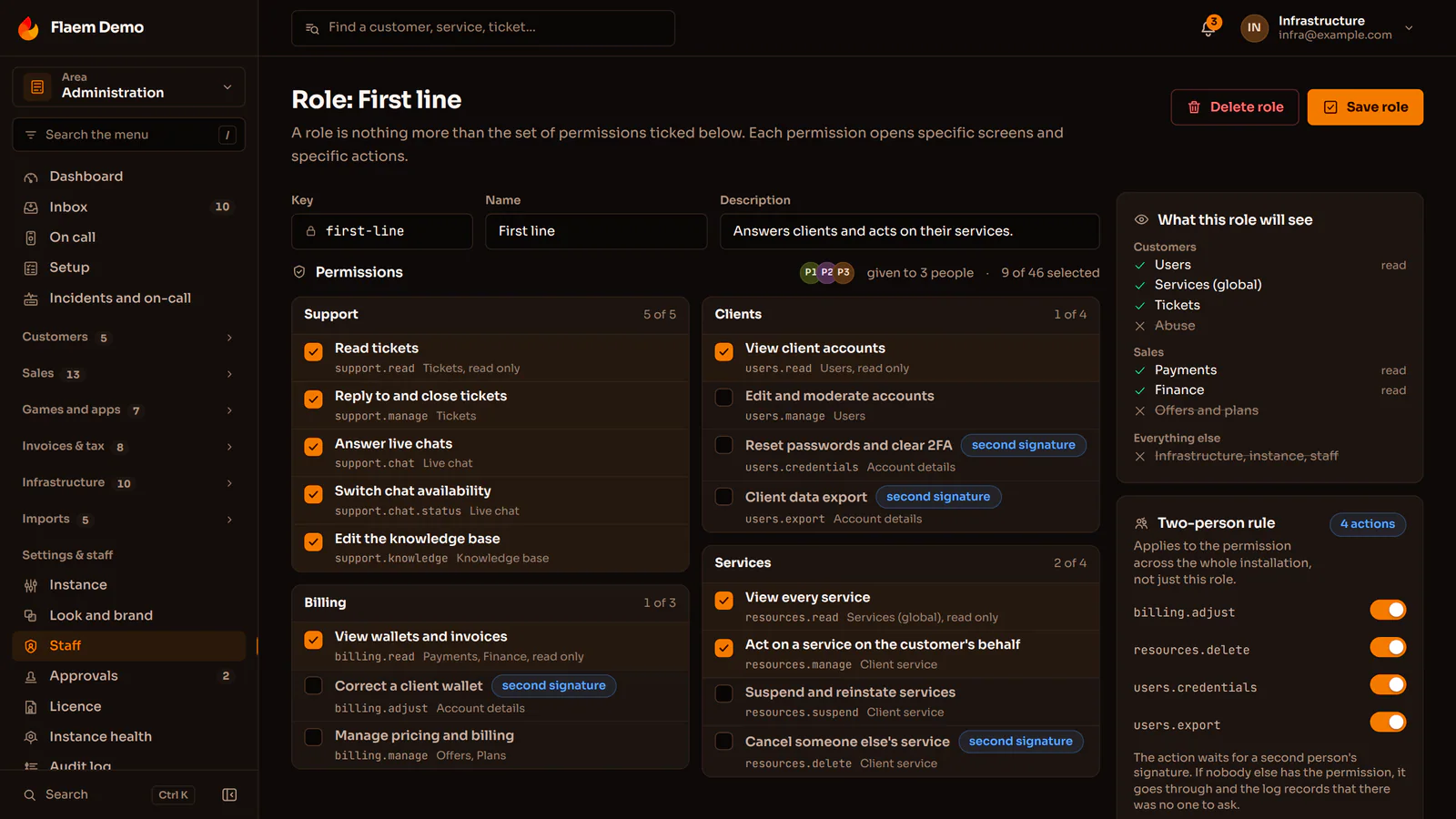Image resolution: width=1456 pixels, height=819 pixels.
Task: Click the Inbox sidebar icon
Action: pyautogui.click(x=31, y=207)
